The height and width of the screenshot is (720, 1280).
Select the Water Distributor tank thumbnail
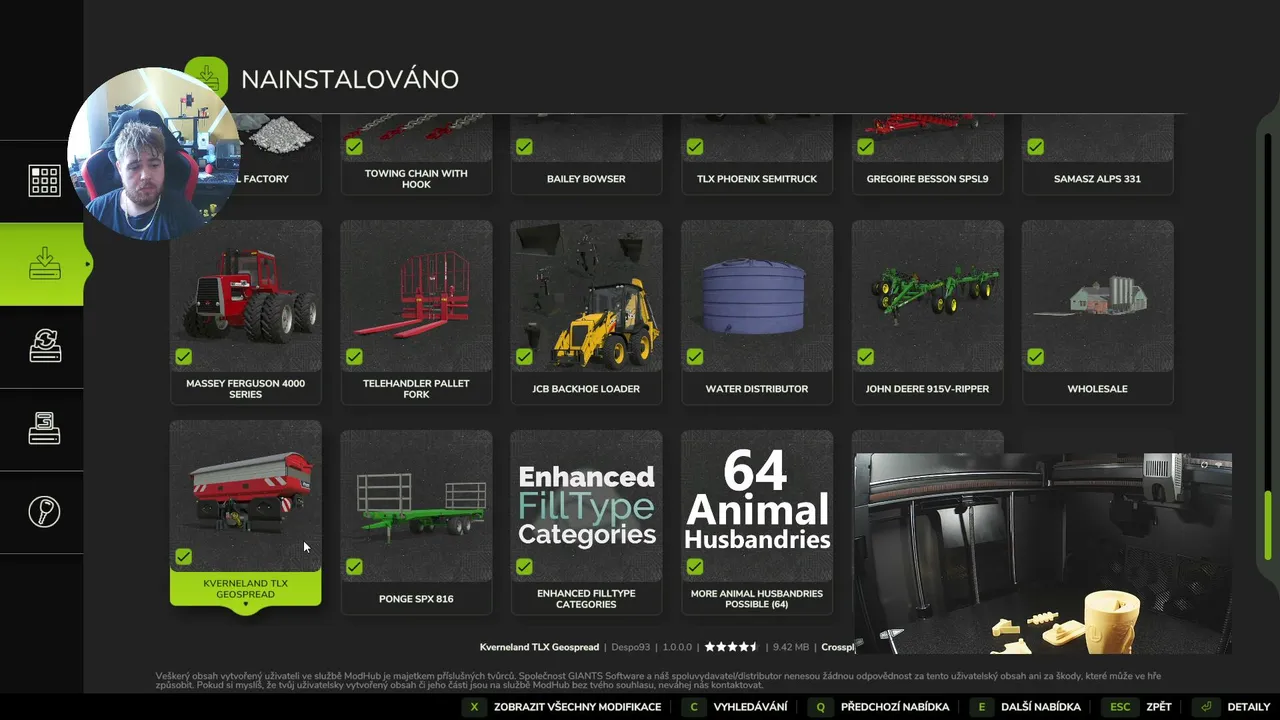(x=757, y=296)
